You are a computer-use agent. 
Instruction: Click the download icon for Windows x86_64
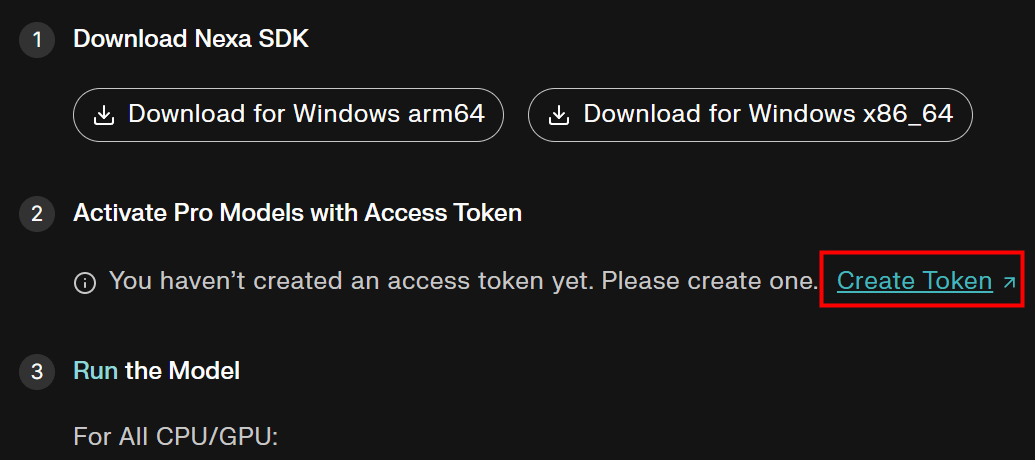coord(559,115)
